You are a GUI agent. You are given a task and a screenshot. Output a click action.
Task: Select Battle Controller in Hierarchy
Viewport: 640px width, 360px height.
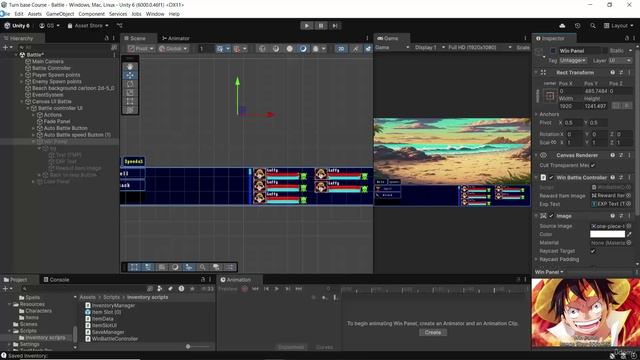(51, 68)
